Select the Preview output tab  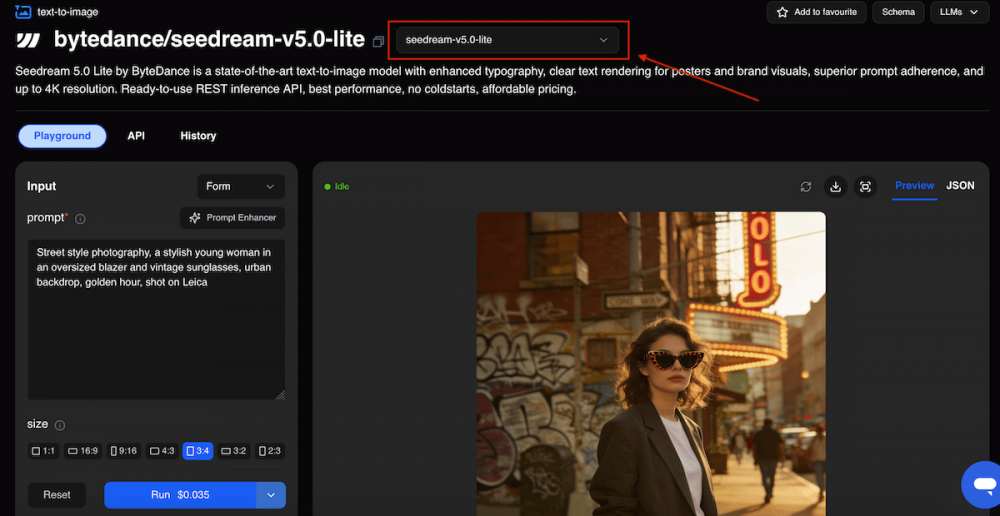point(915,186)
